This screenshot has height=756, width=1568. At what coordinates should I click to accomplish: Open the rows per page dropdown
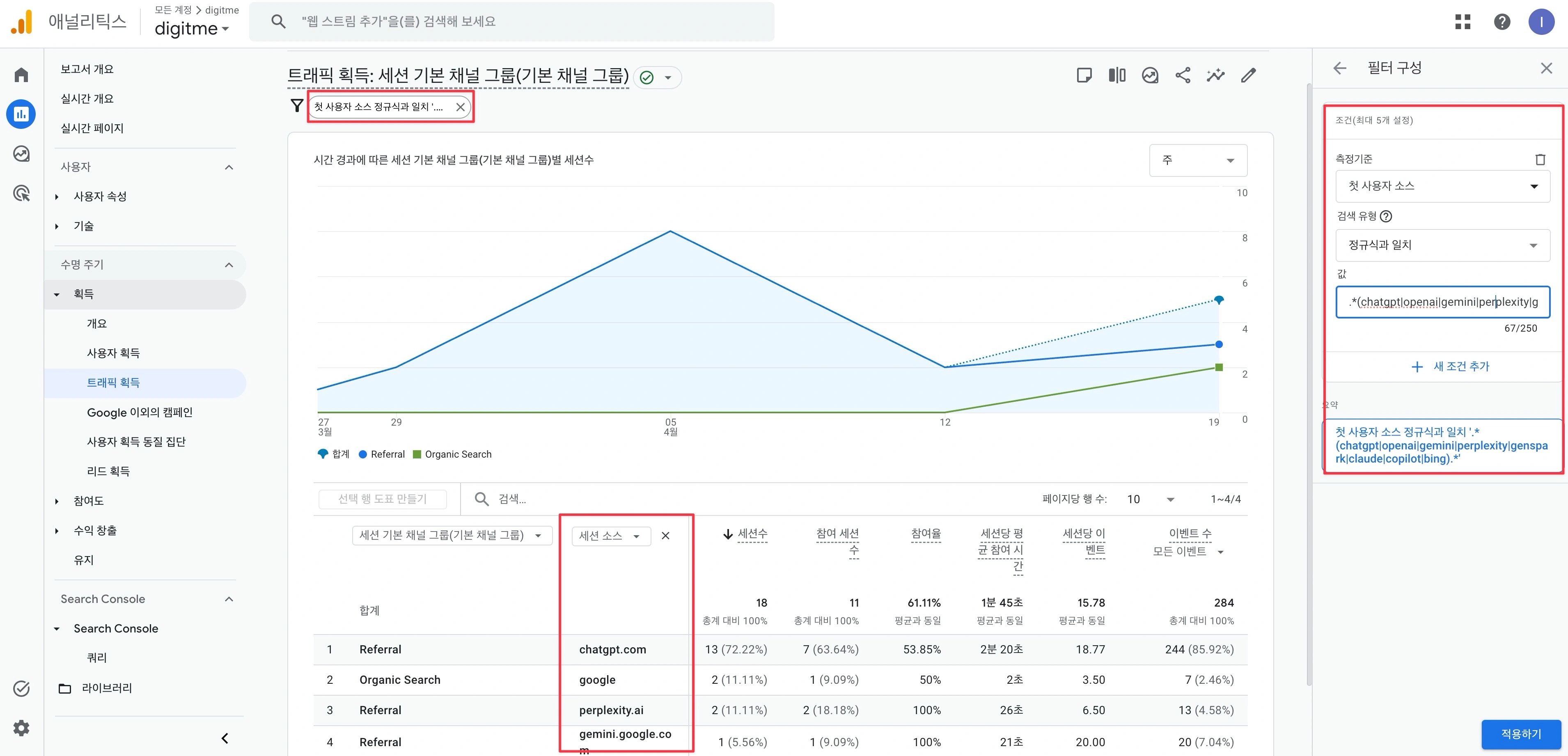(x=1151, y=499)
